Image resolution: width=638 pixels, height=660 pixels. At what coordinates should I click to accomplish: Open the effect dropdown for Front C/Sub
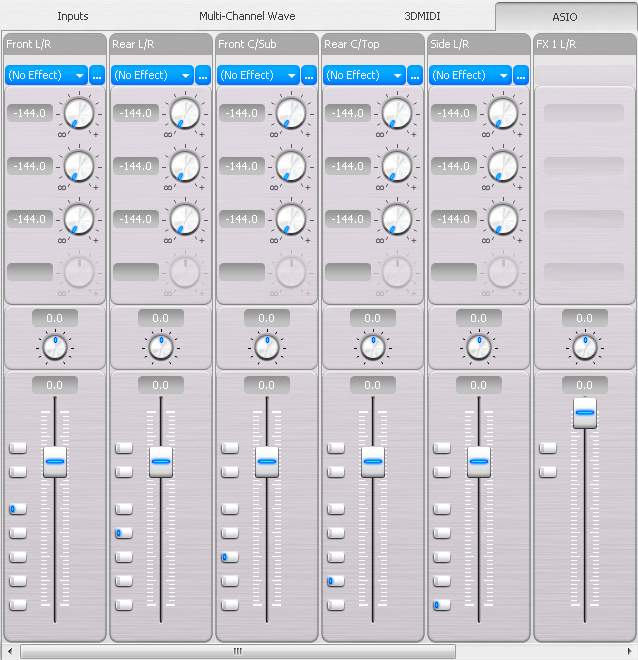(x=258, y=75)
